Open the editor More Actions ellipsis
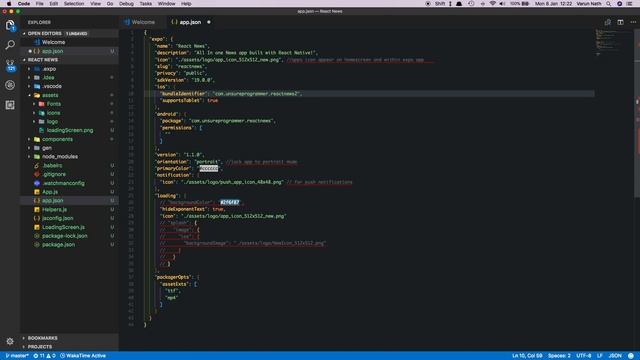Screen dimensions: 640x360 [x=633, y=22]
